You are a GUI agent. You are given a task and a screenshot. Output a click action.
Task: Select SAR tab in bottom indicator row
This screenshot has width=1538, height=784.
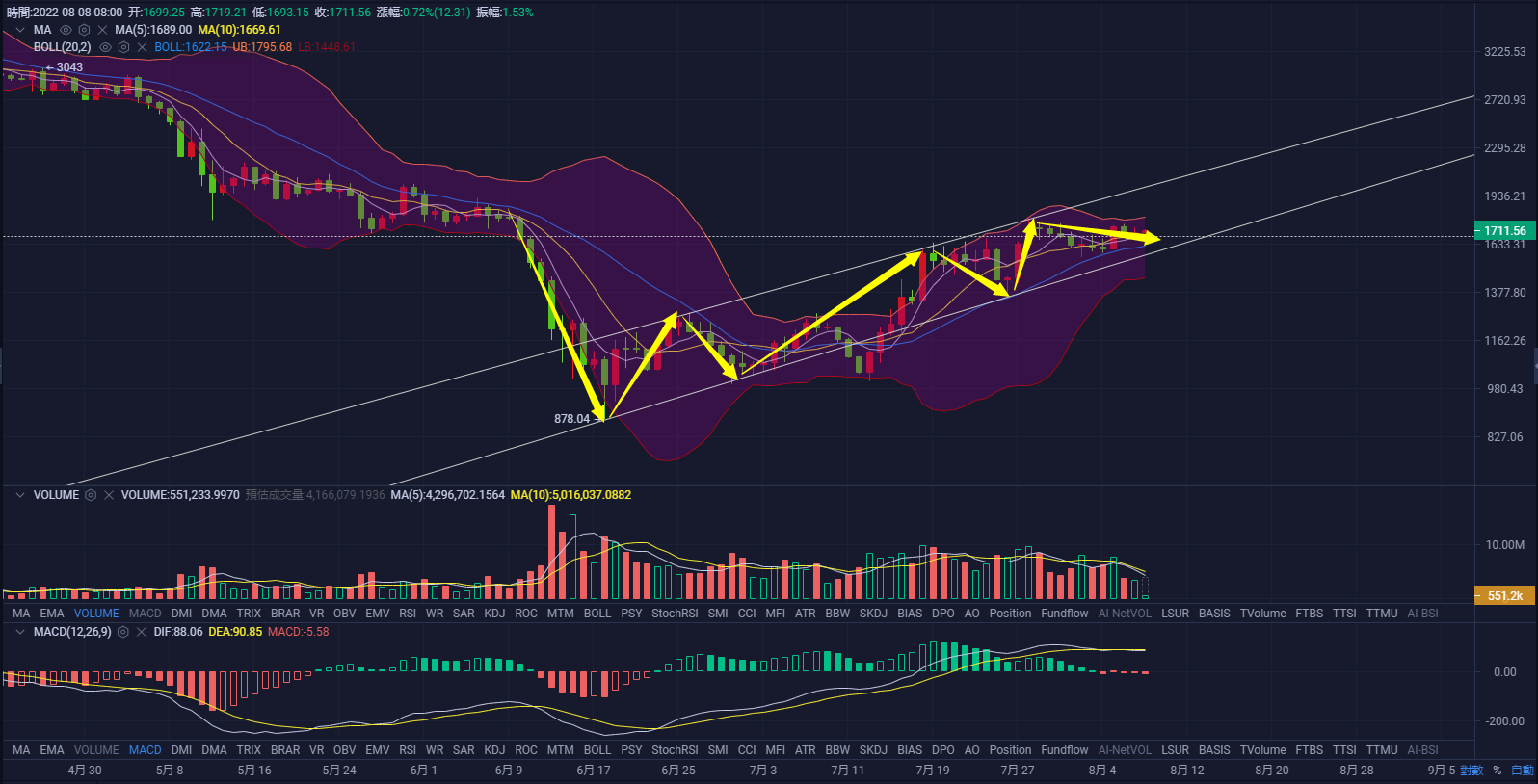pyautogui.click(x=464, y=750)
